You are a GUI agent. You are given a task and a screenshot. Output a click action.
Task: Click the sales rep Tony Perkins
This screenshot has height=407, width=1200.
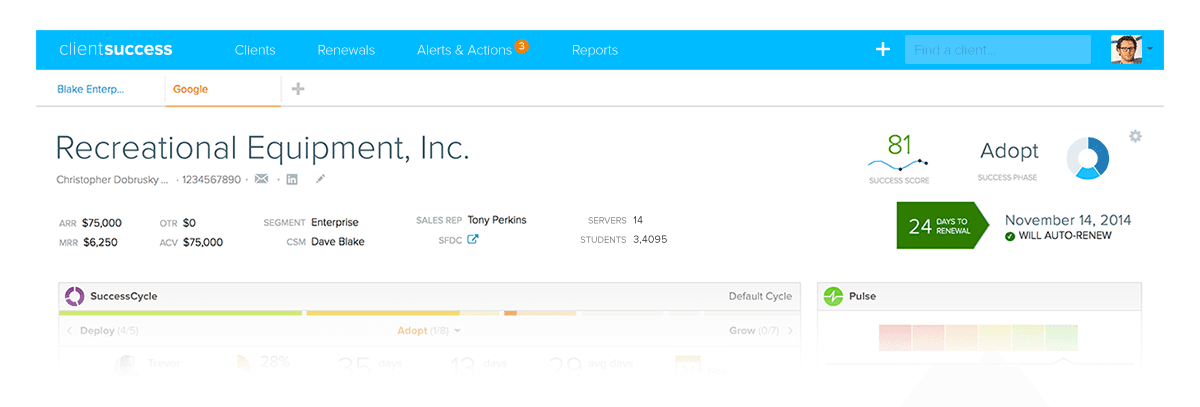pyautogui.click(x=496, y=220)
